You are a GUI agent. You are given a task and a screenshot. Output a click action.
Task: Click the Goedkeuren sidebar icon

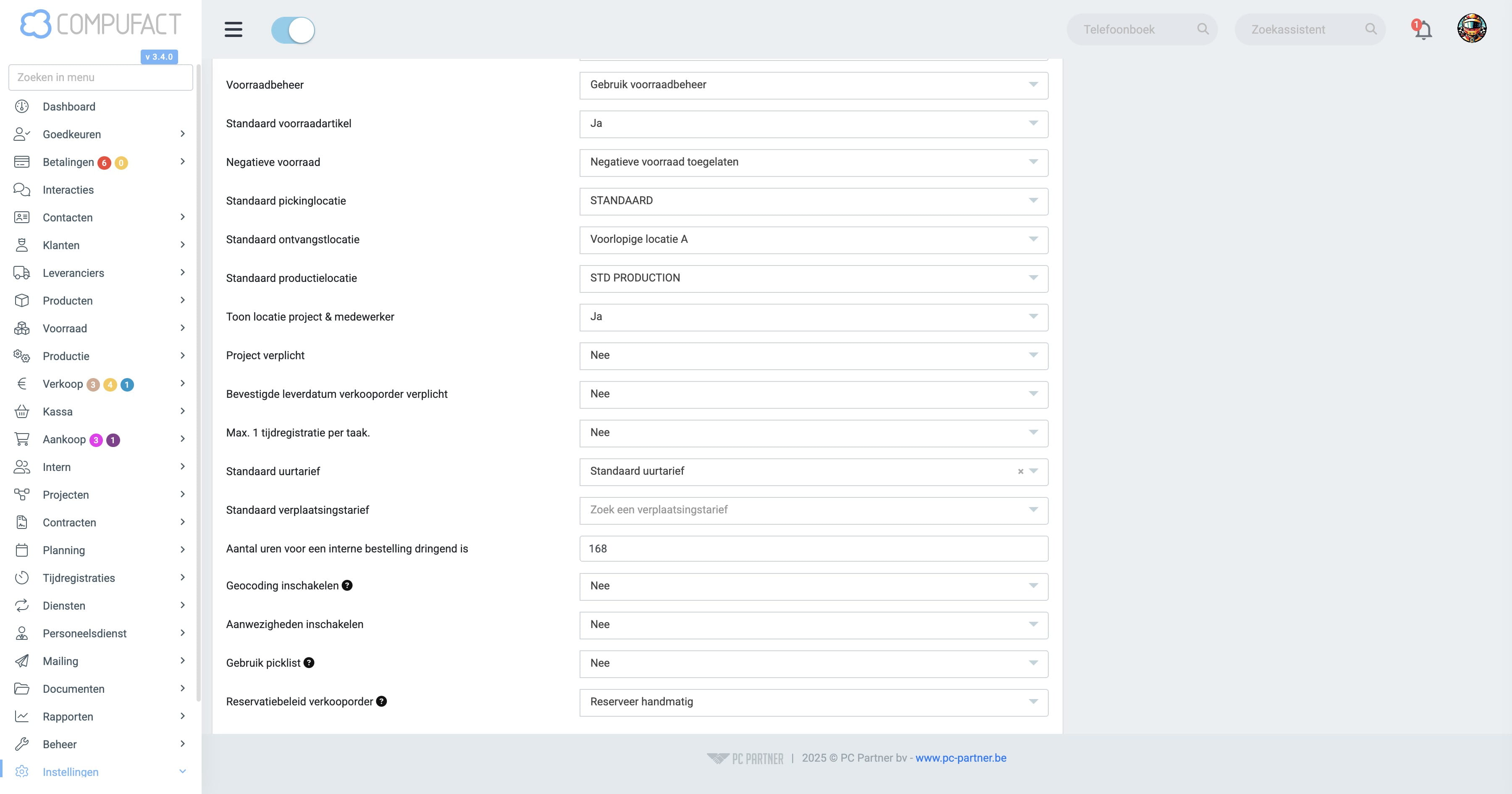tap(22, 134)
